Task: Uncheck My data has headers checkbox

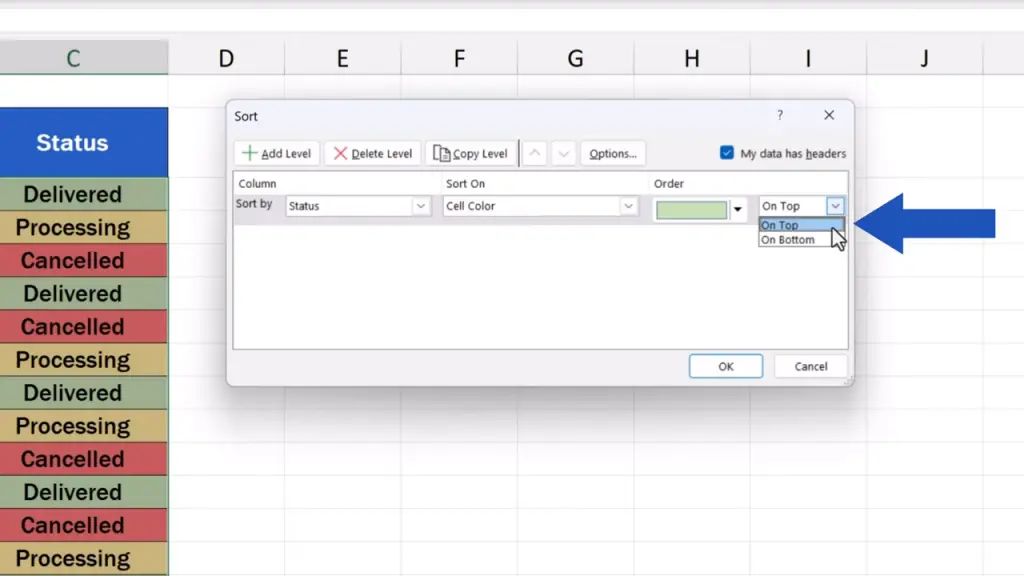Action: [x=727, y=153]
